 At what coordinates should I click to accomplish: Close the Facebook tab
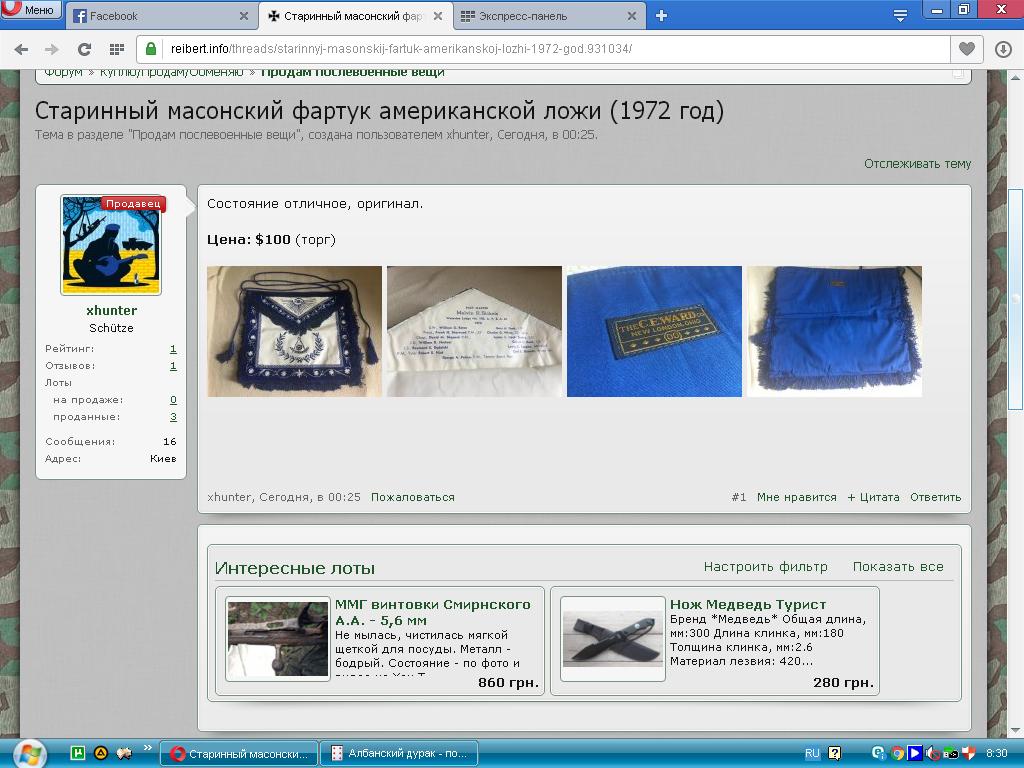244,16
